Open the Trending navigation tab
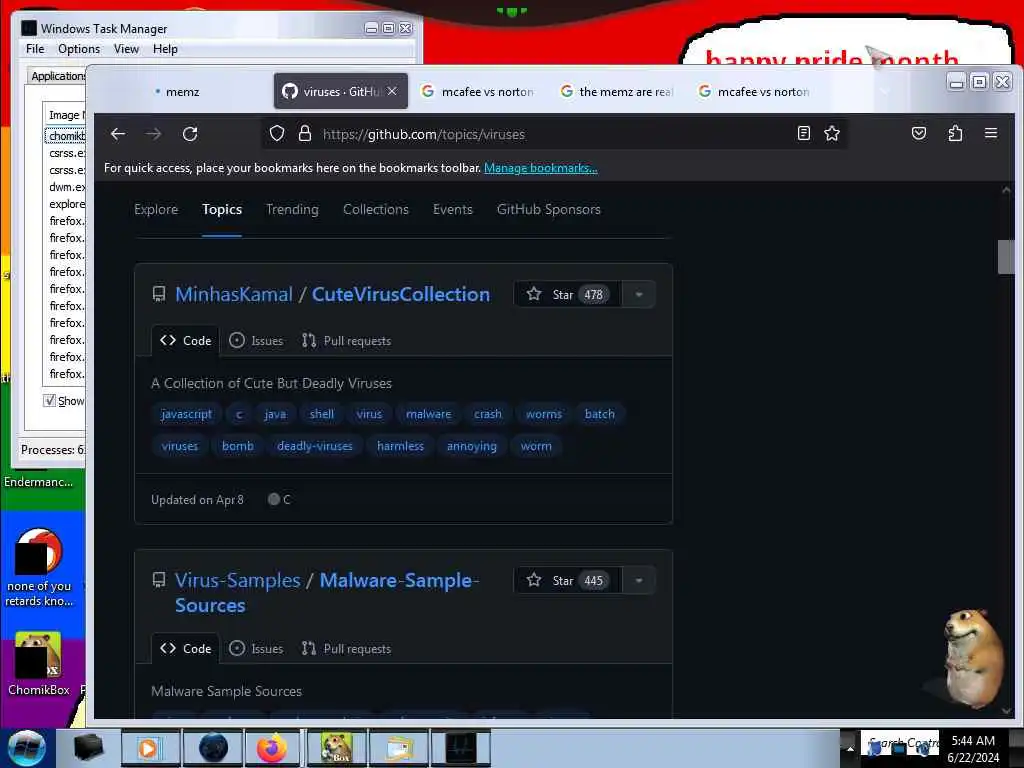This screenshot has height=768, width=1024. pyautogui.click(x=292, y=209)
